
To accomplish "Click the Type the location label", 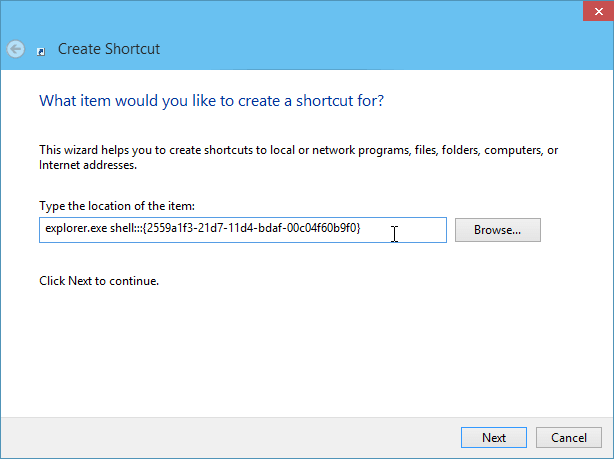I will [117, 206].
